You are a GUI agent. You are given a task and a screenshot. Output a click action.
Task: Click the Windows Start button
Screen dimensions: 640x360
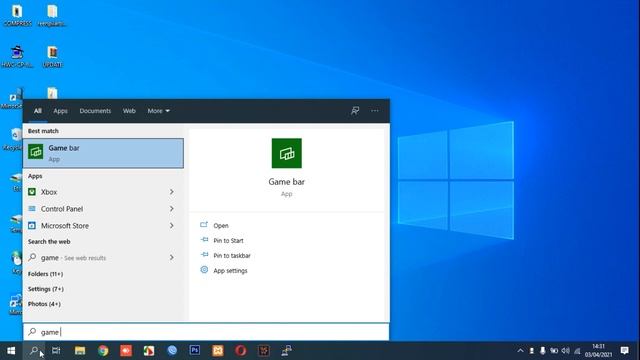pyautogui.click(x=11, y=350)
